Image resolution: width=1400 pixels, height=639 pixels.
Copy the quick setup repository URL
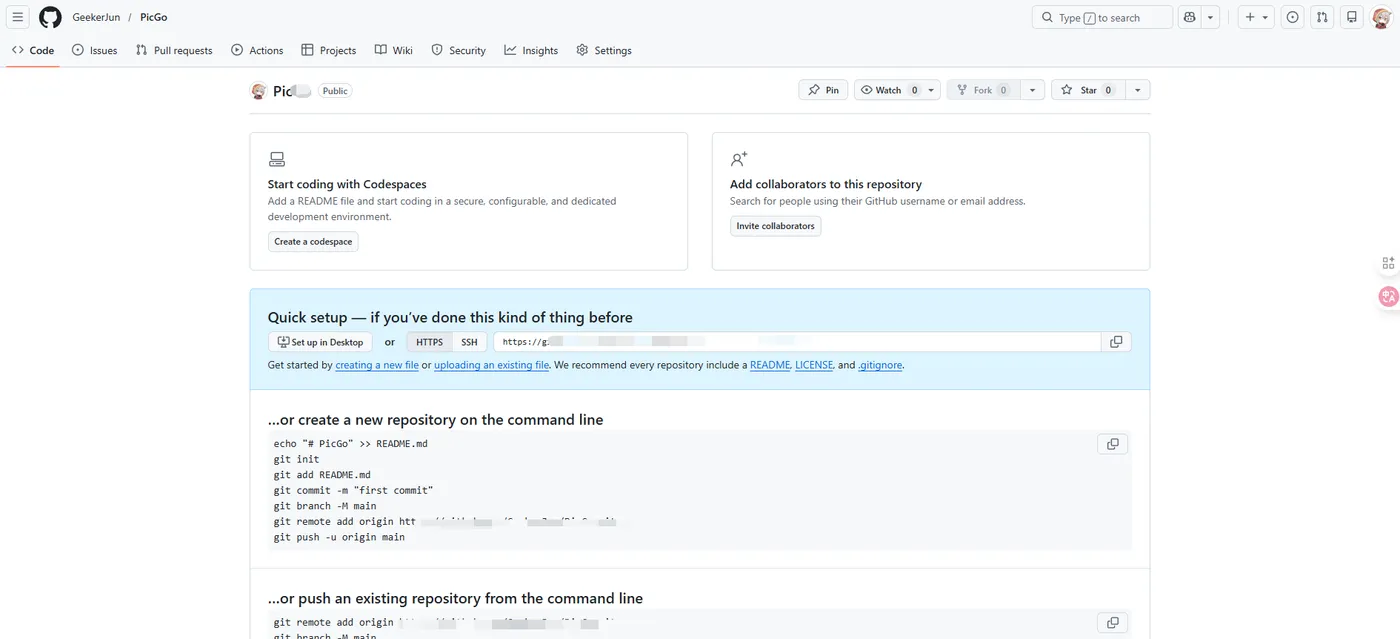pyautogui.click(x=1116, y=342)
